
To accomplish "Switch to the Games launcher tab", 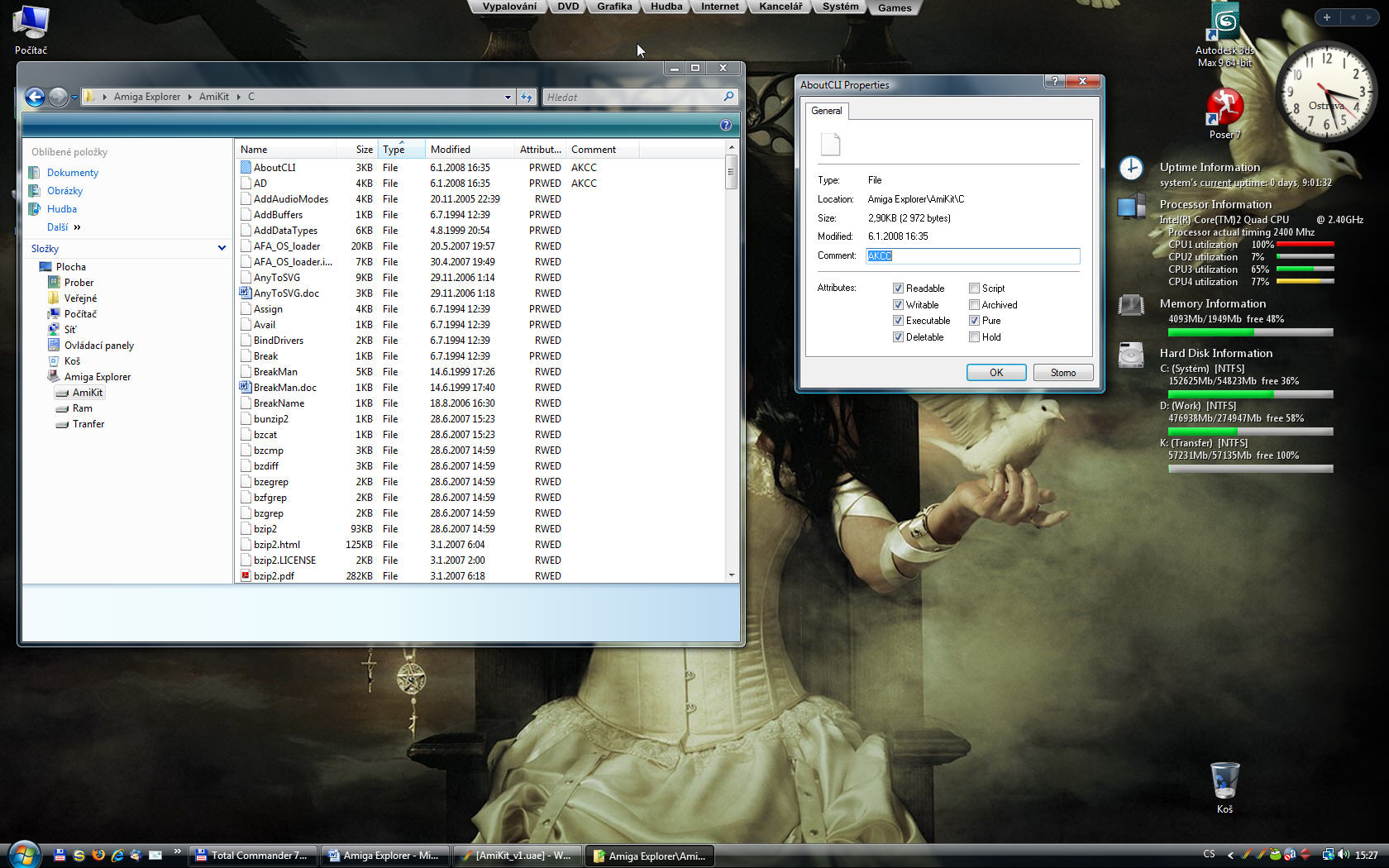I will click(895, 7).
